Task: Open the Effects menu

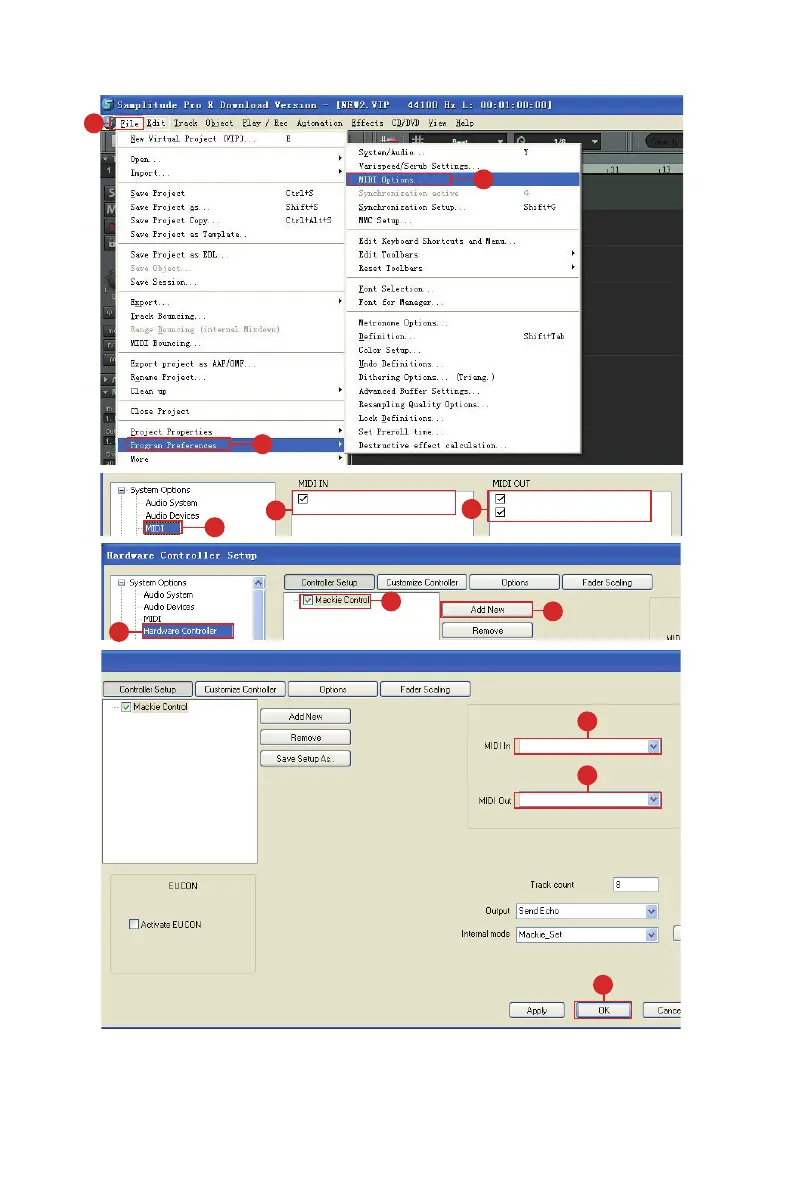Action: pyautogui.click(x=368, y=123)
